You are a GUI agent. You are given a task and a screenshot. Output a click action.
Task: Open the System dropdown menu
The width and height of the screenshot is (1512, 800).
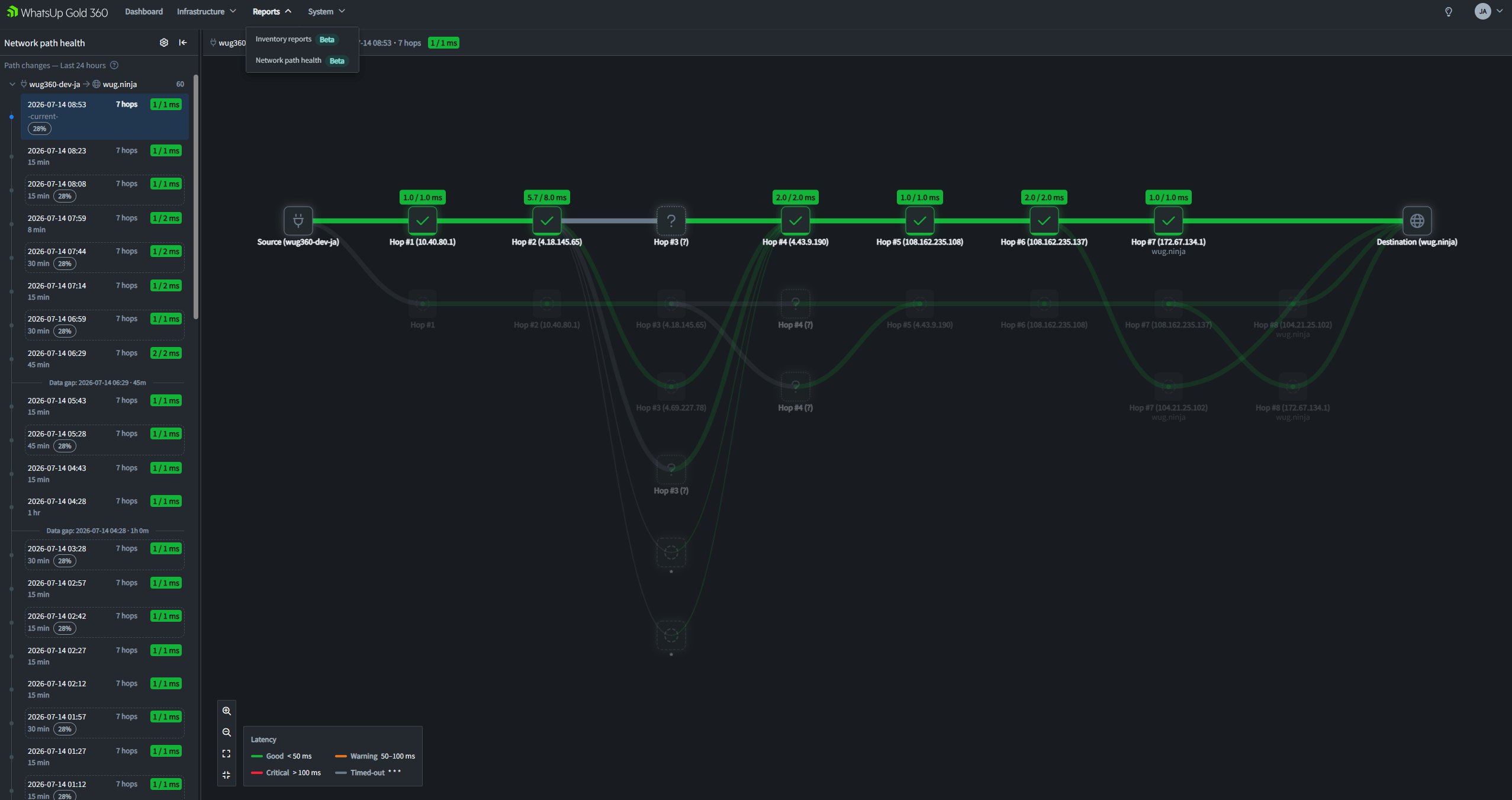point(326,11)
